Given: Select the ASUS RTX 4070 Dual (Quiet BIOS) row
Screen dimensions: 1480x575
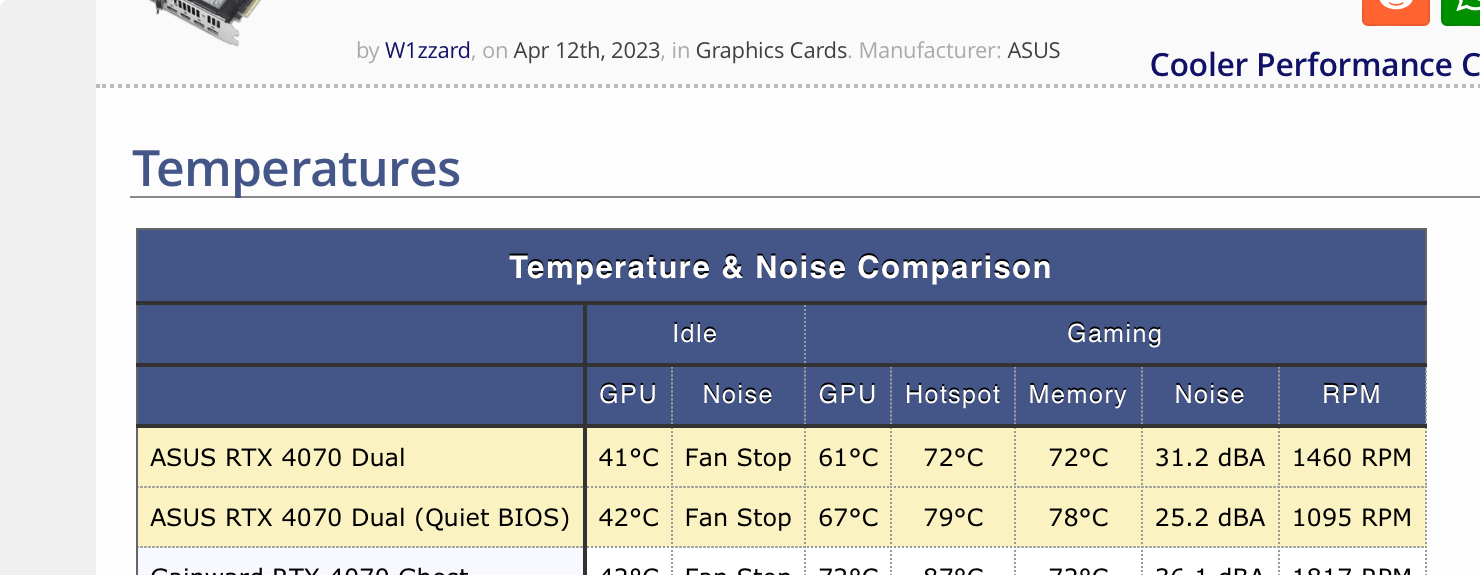Looking at the screenshot, I should coord(359,518).
